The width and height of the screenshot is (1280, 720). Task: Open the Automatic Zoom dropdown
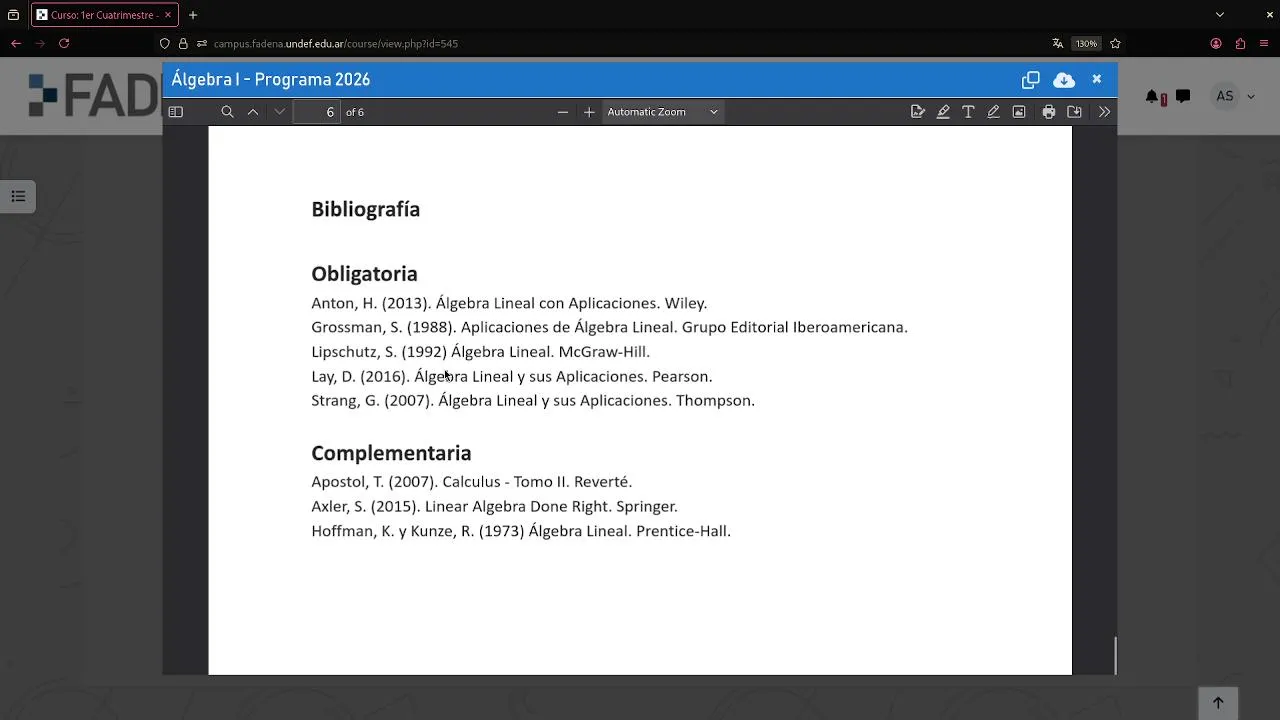point(662,112)
